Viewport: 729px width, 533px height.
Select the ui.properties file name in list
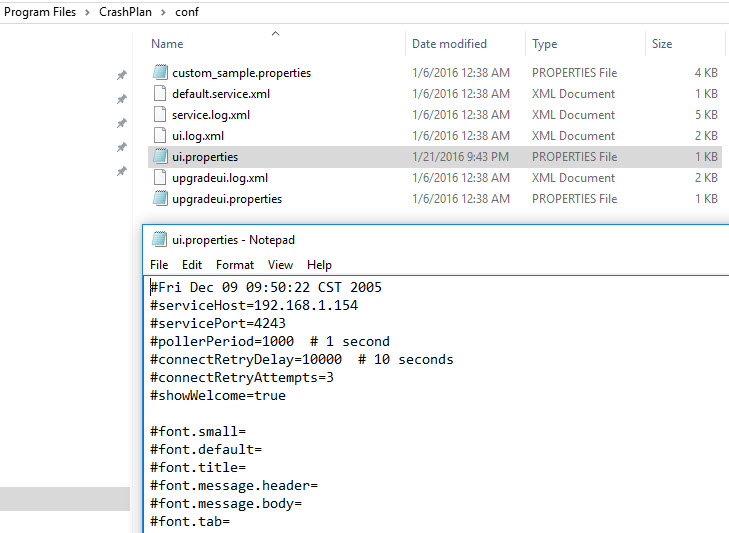tap(205, 157)
